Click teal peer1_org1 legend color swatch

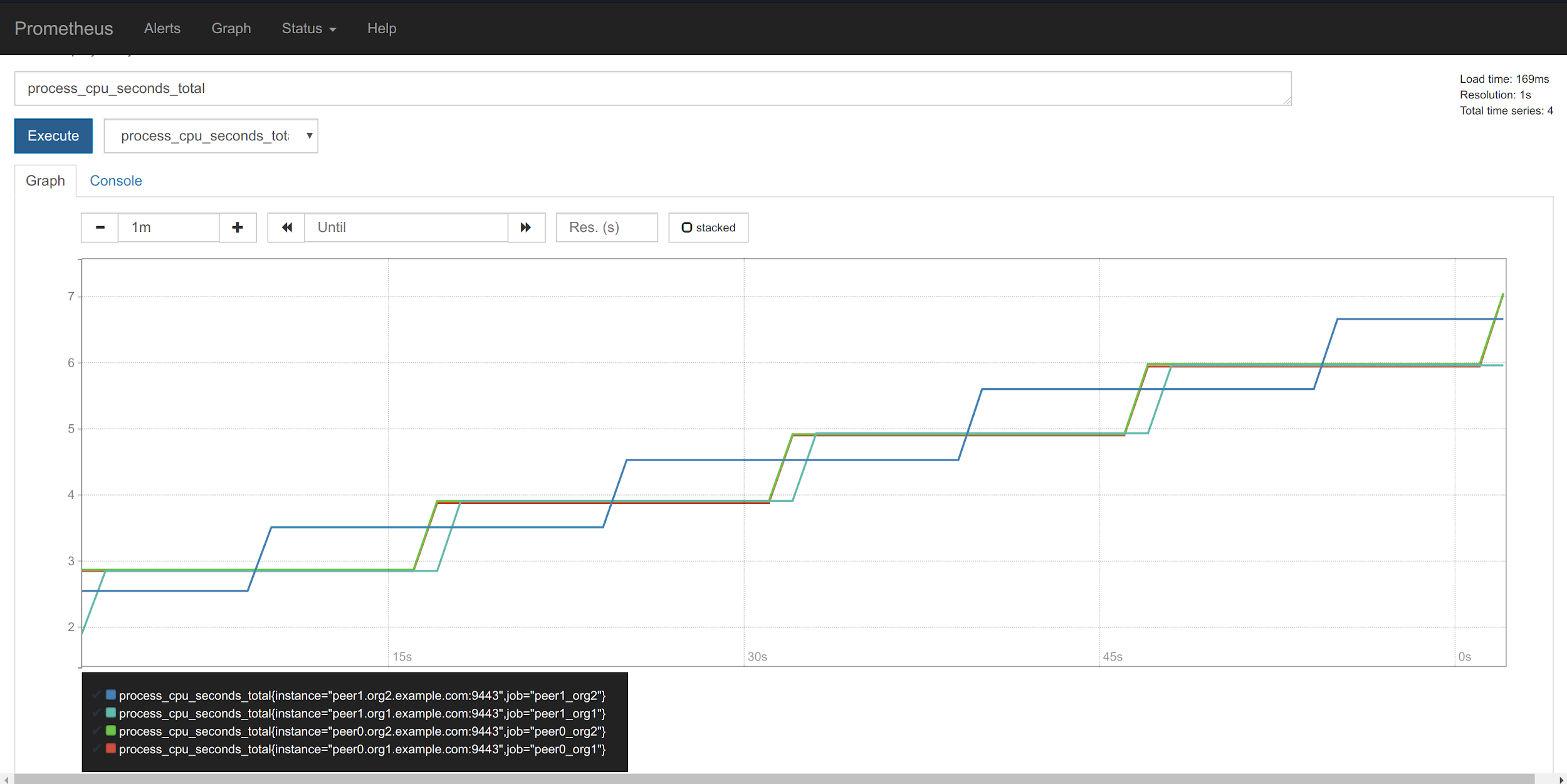click(111, 713)
